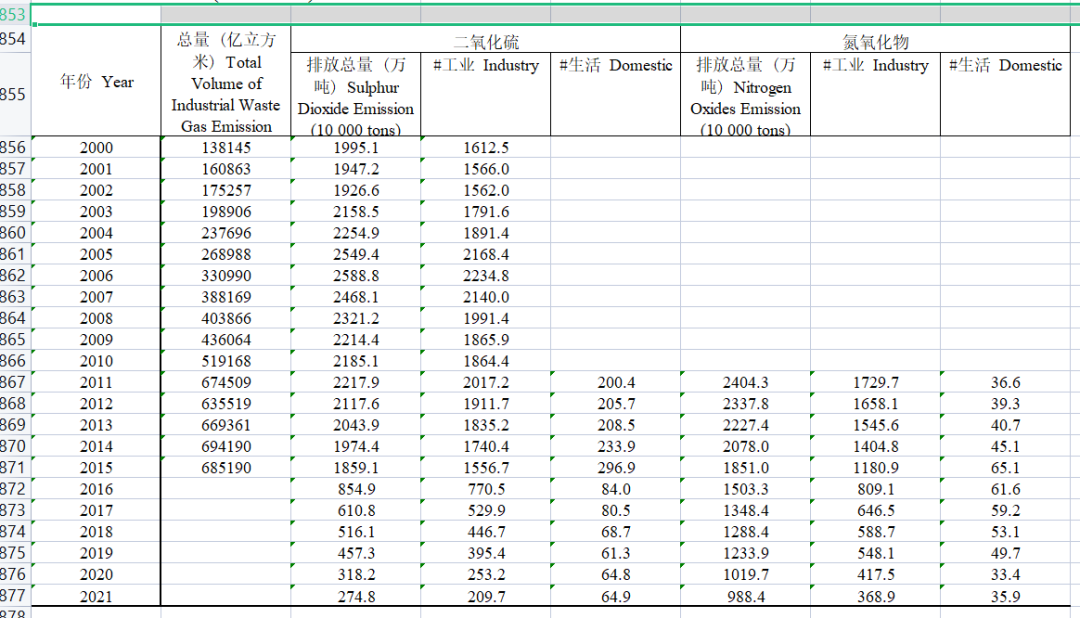Click the #生活 Domestic header under 氮氧化物

point(1006,95)
